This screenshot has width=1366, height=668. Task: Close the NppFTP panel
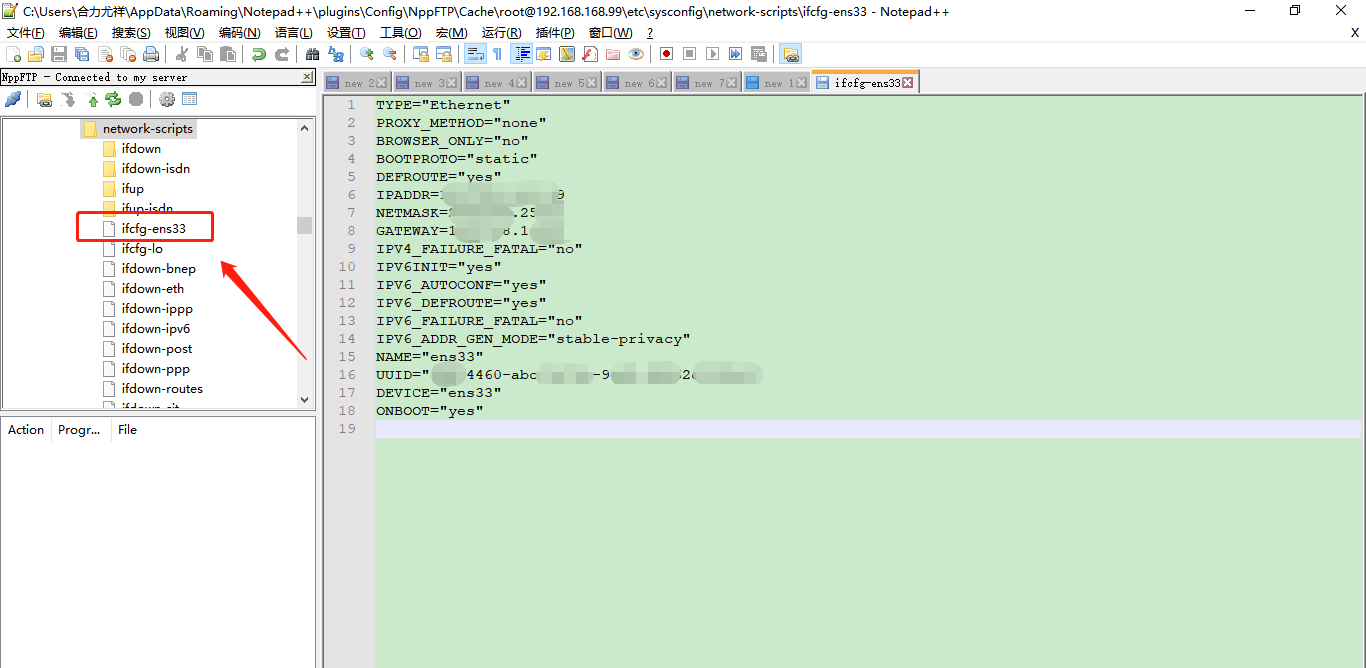(307, 77)
